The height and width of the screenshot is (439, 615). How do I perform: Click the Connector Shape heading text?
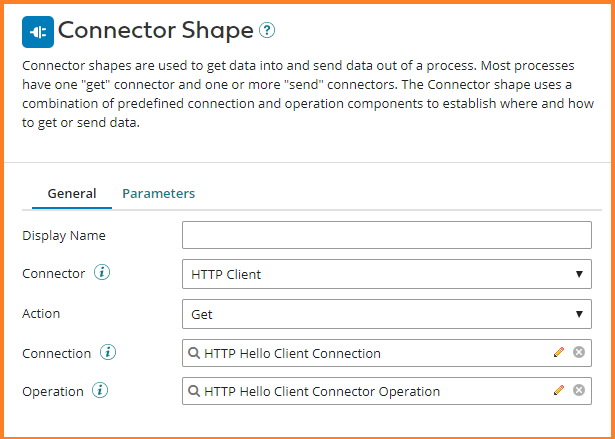(155, 31)
